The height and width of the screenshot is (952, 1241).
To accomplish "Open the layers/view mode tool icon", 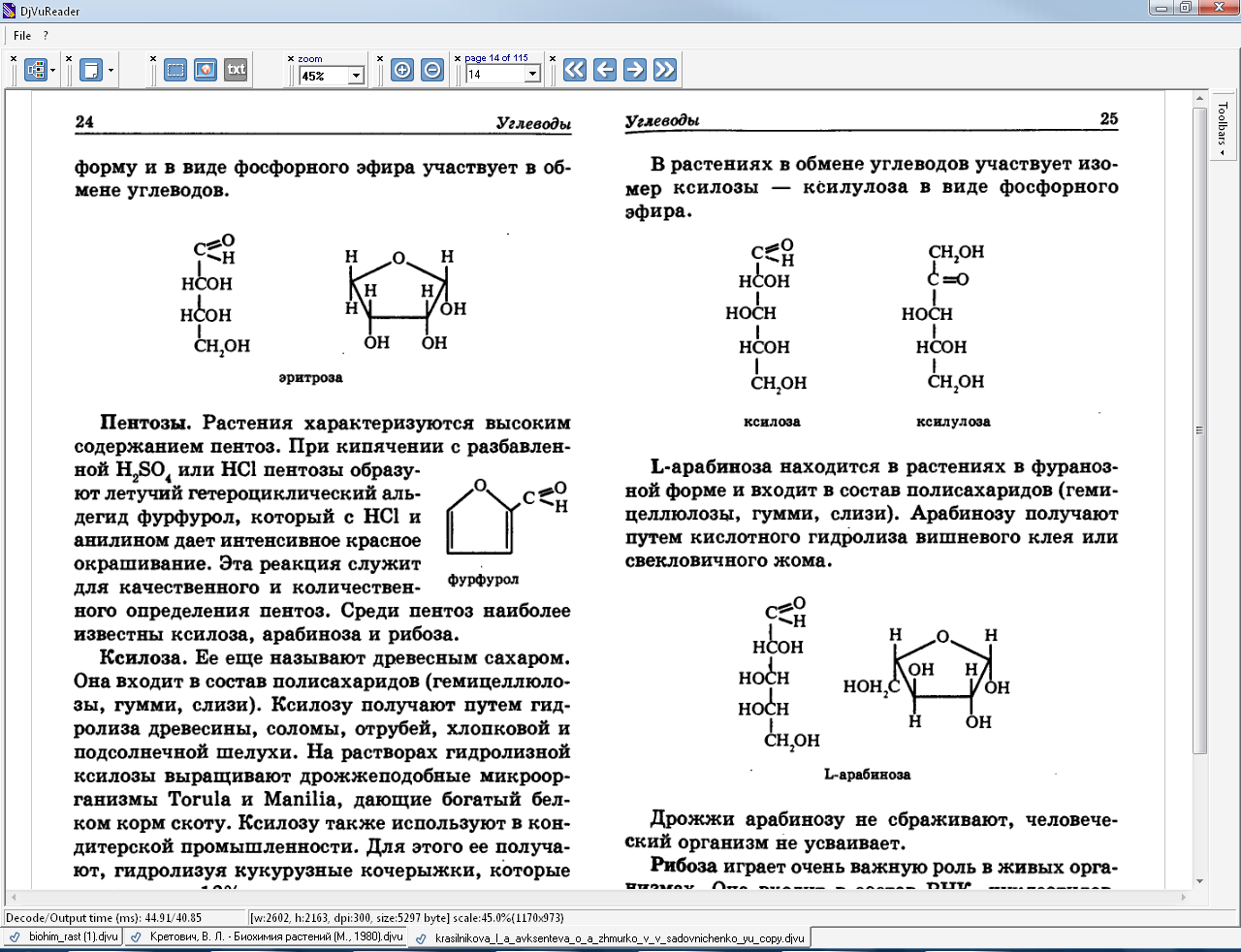I will coord(36,70).
